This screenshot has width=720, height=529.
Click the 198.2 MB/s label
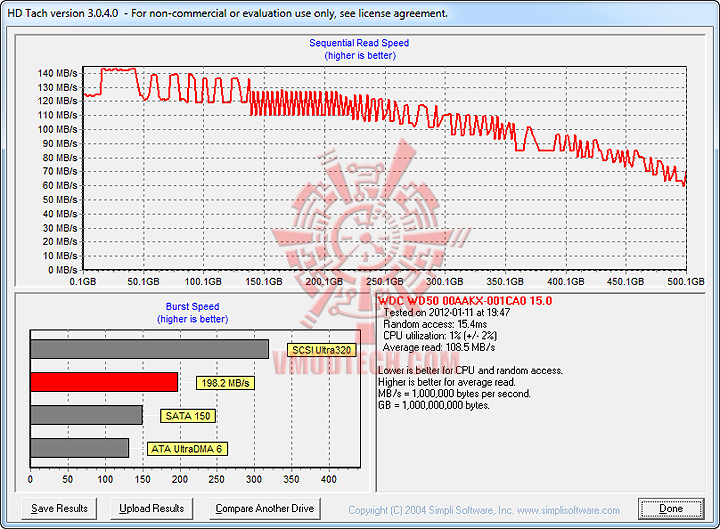225,383
